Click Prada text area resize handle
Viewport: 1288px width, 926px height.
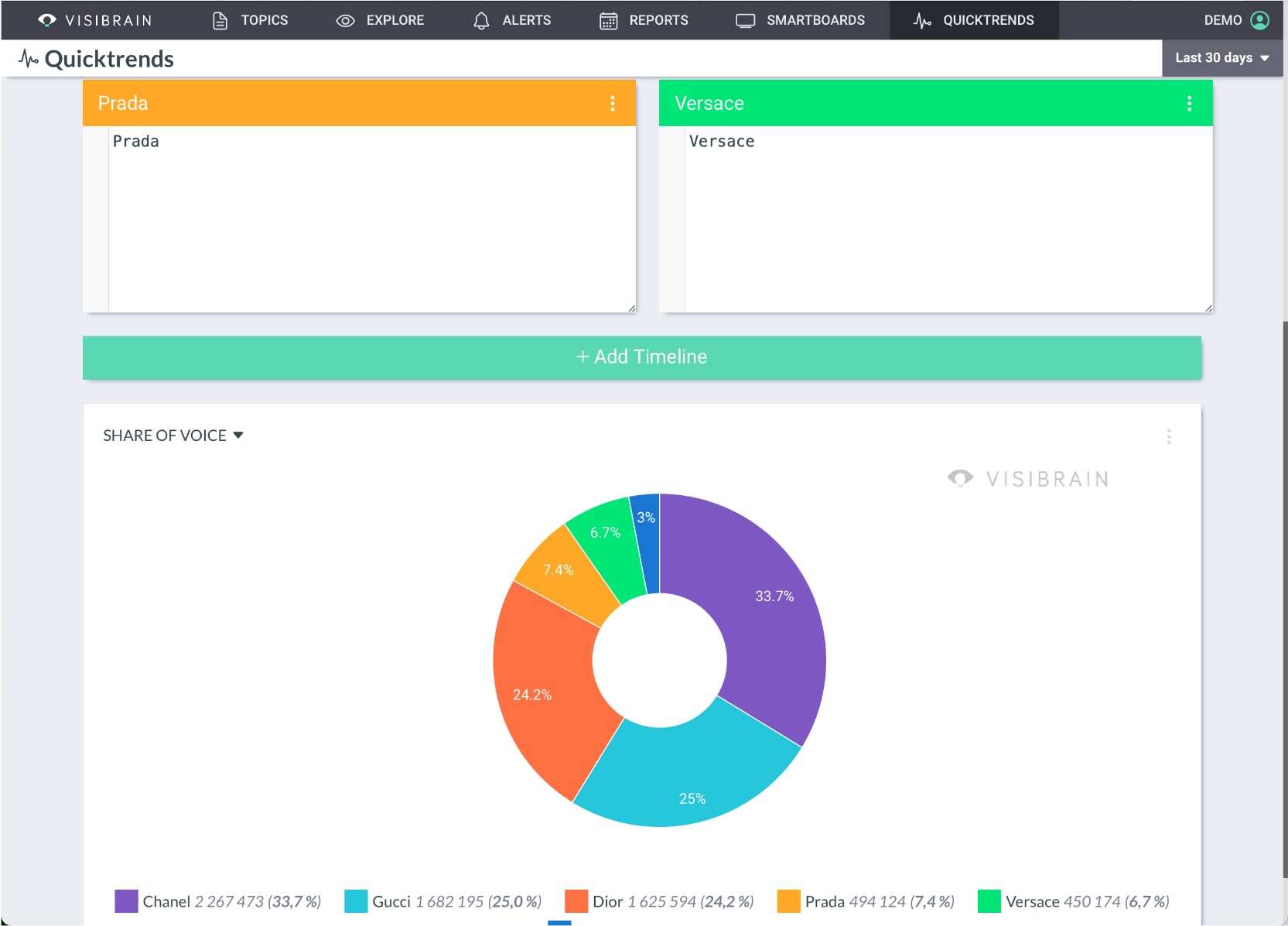[632, 308]
